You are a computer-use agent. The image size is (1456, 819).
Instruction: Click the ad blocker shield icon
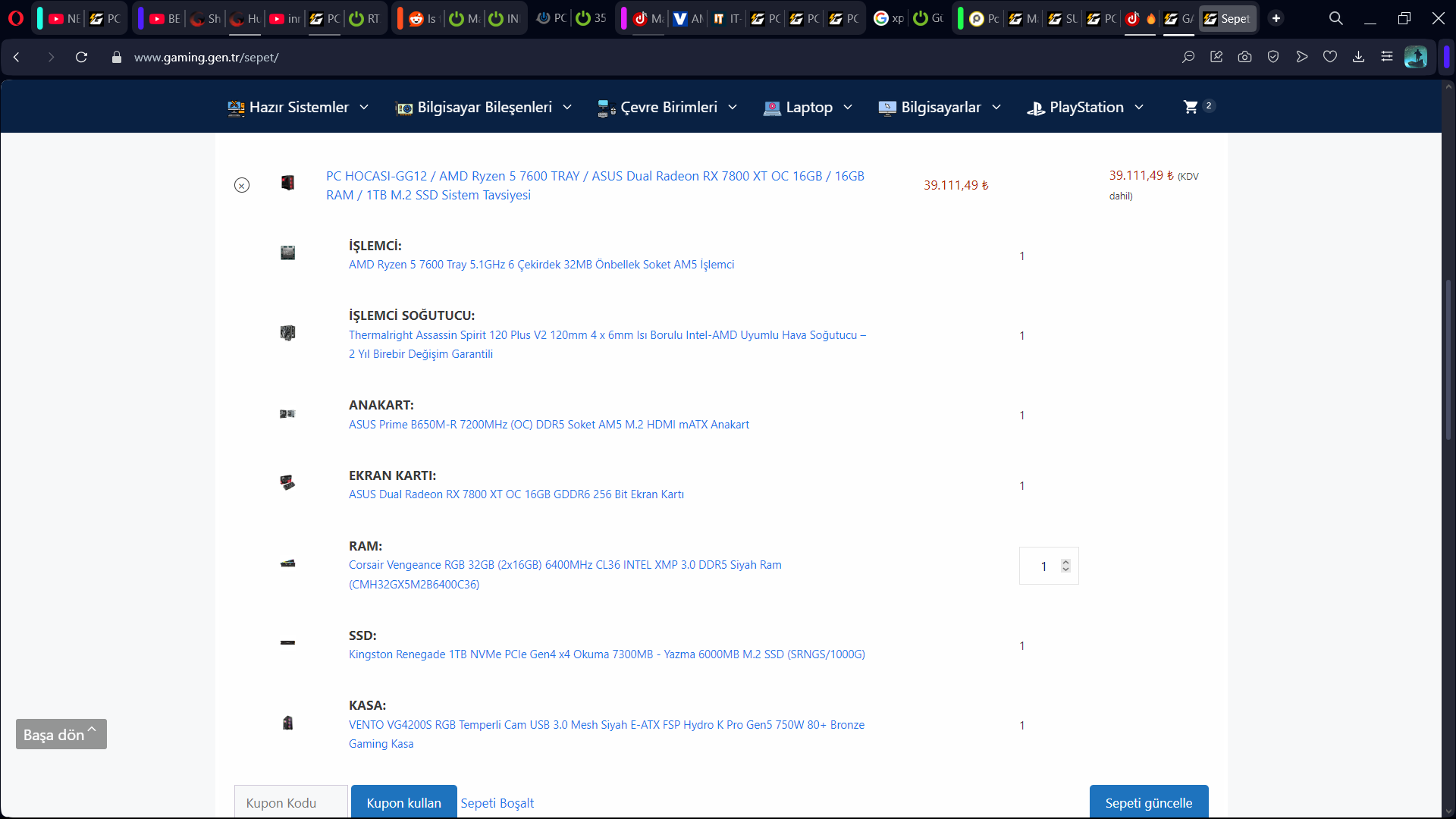coord(1273,57)
